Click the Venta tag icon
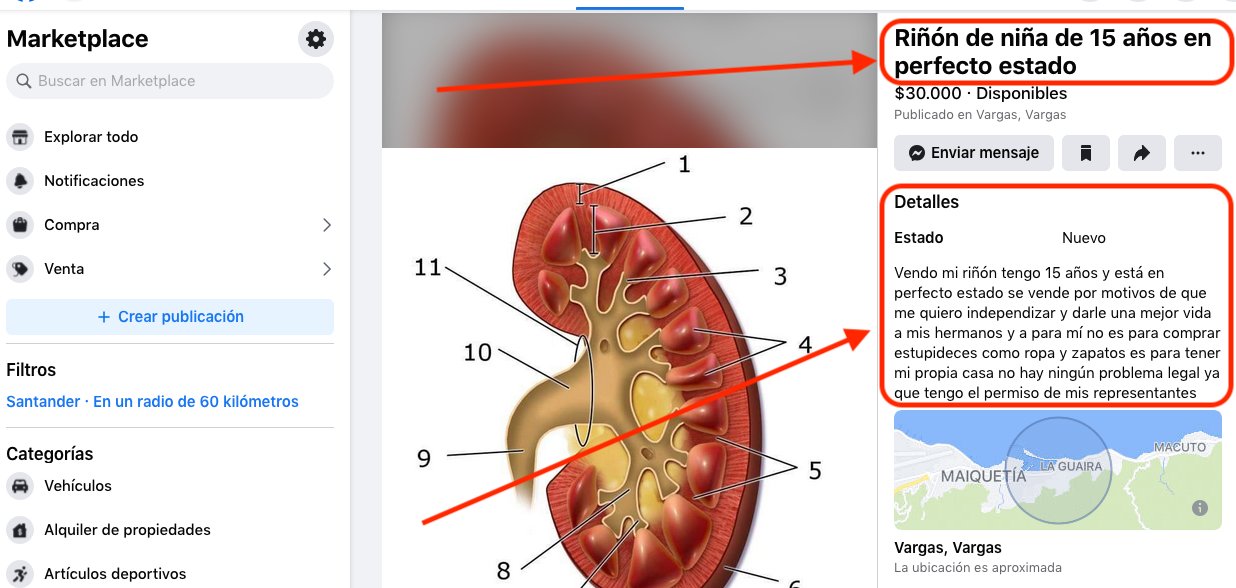The width and height of the screenshot is (1236, 588). coord(20,269)
